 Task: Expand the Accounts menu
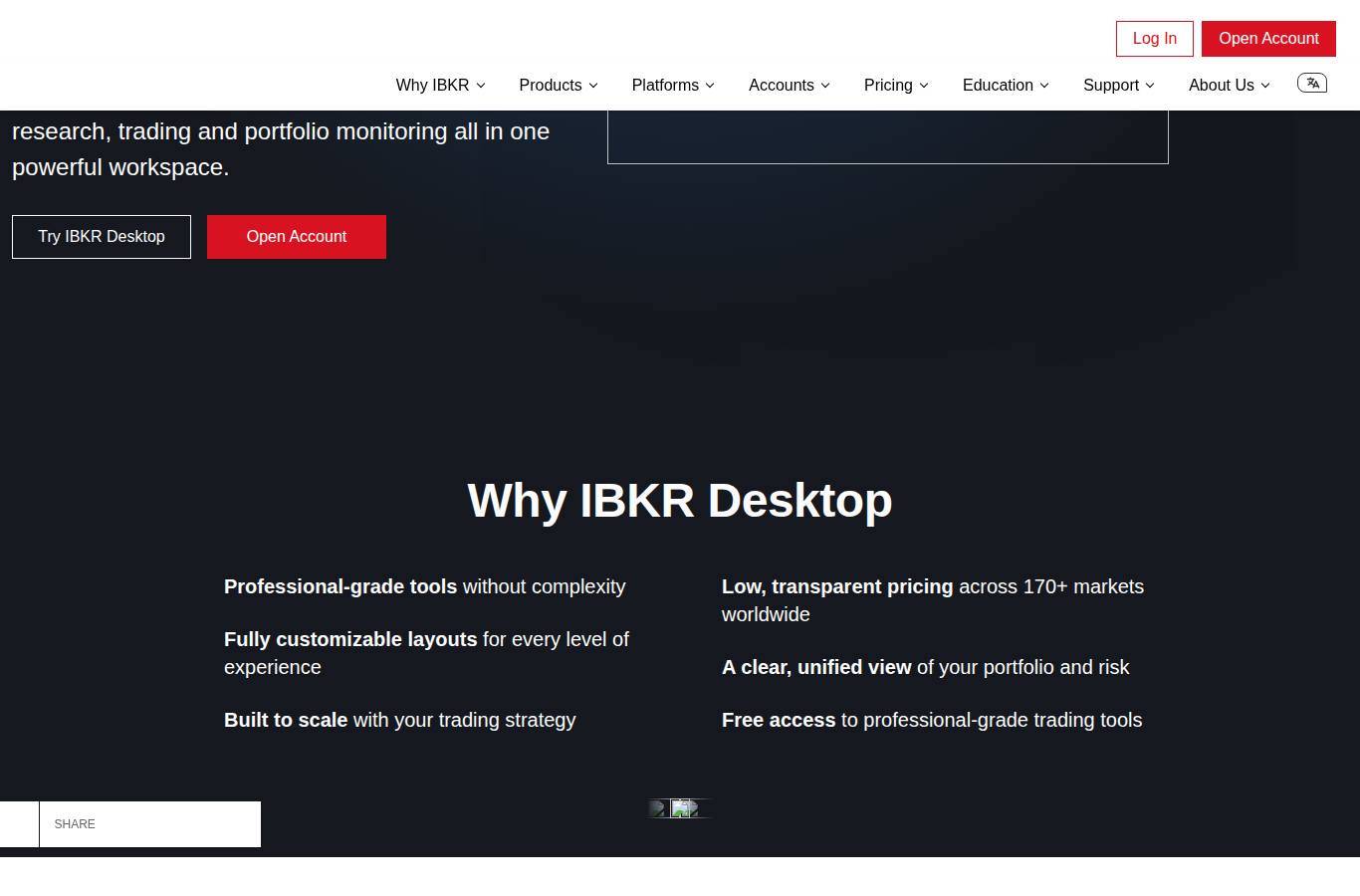click(789, 86)
